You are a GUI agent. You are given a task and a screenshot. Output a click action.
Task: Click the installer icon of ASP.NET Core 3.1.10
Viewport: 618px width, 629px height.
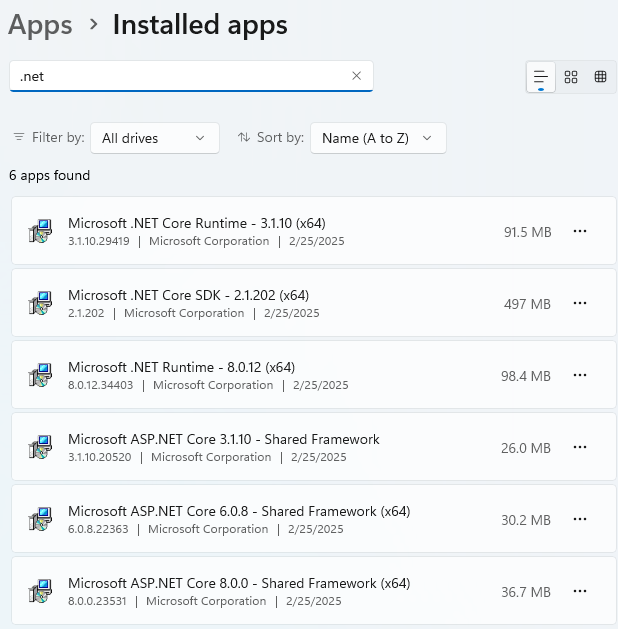(40, 447)
